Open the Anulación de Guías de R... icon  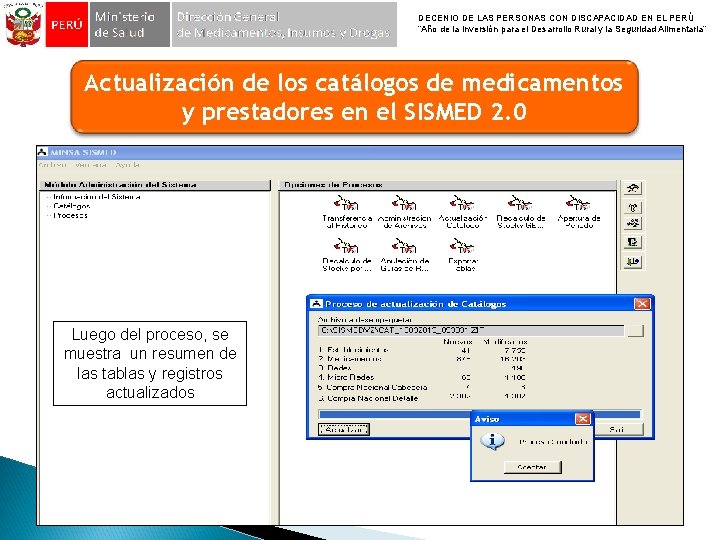[405, 255]
